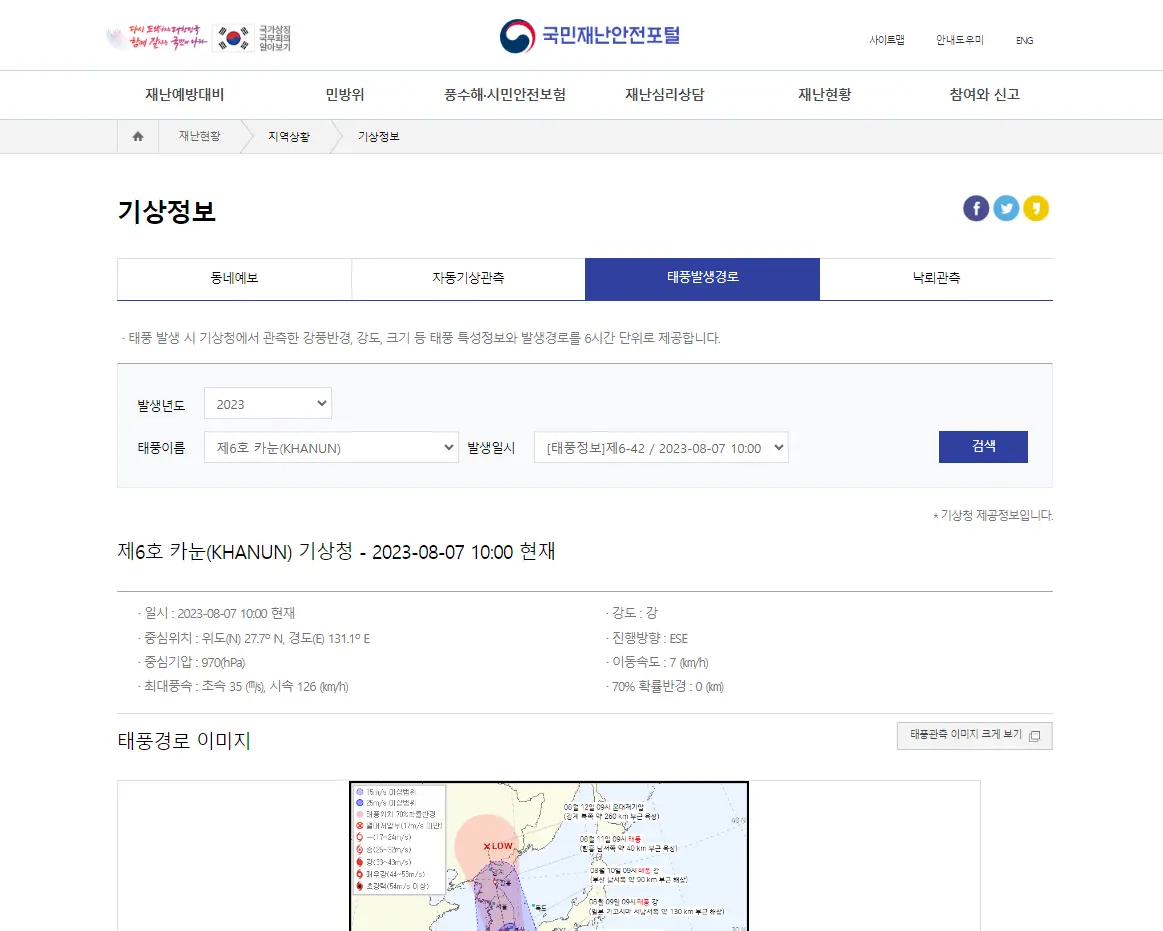Switch to the 자동기상관측 tab

pyautogui.click(x=468, y=279)
